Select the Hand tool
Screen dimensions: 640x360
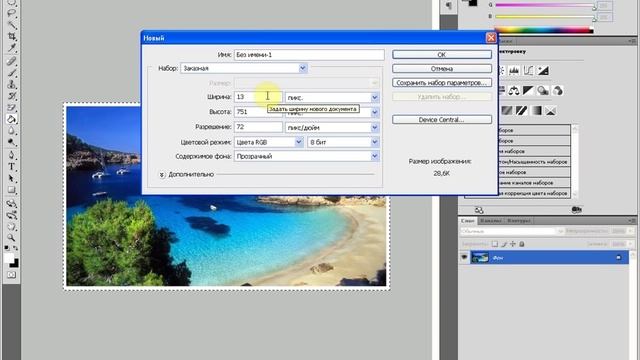click(11, 226)
